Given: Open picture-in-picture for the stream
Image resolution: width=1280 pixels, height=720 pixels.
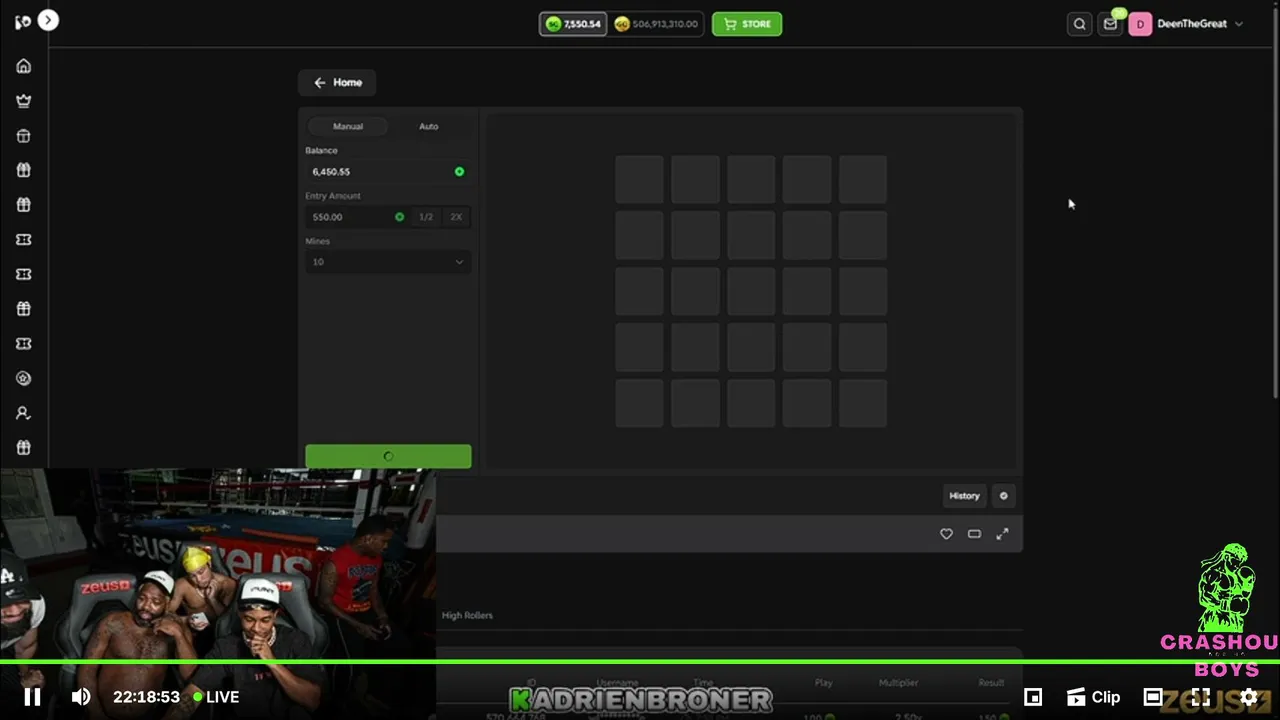Looking at the screenshot, I should click(x=1033, y=697).
